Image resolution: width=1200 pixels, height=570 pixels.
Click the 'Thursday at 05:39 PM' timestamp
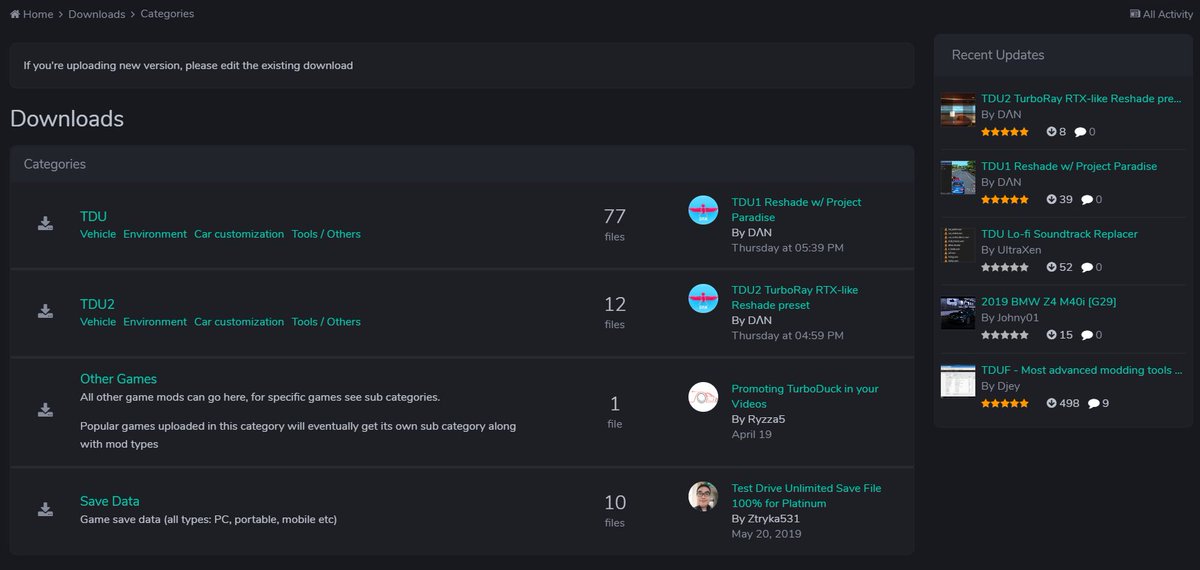[x=787, y=248]
